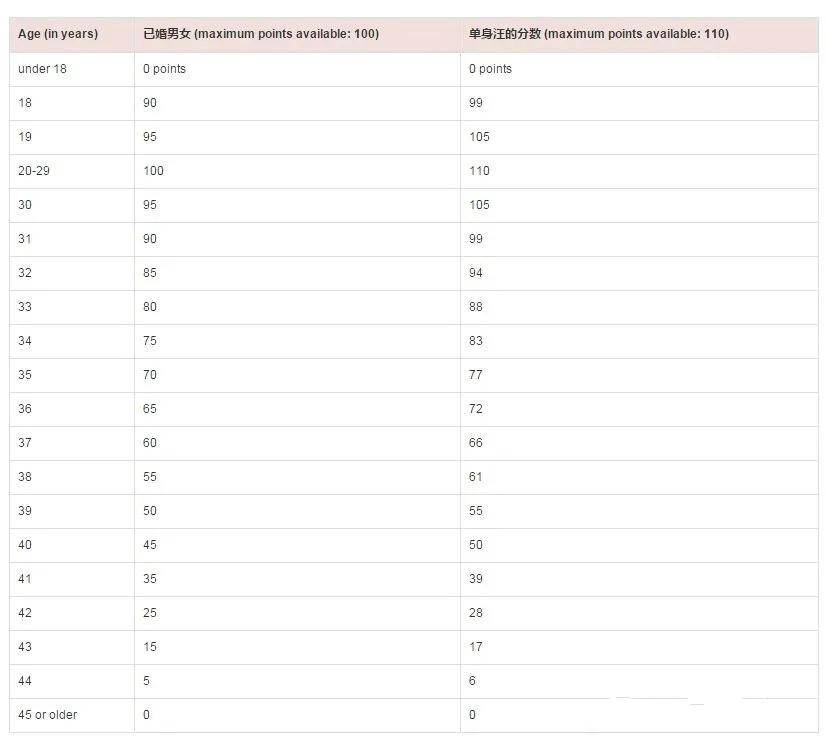Click value 25 in the age 42 row

(150, 613)
